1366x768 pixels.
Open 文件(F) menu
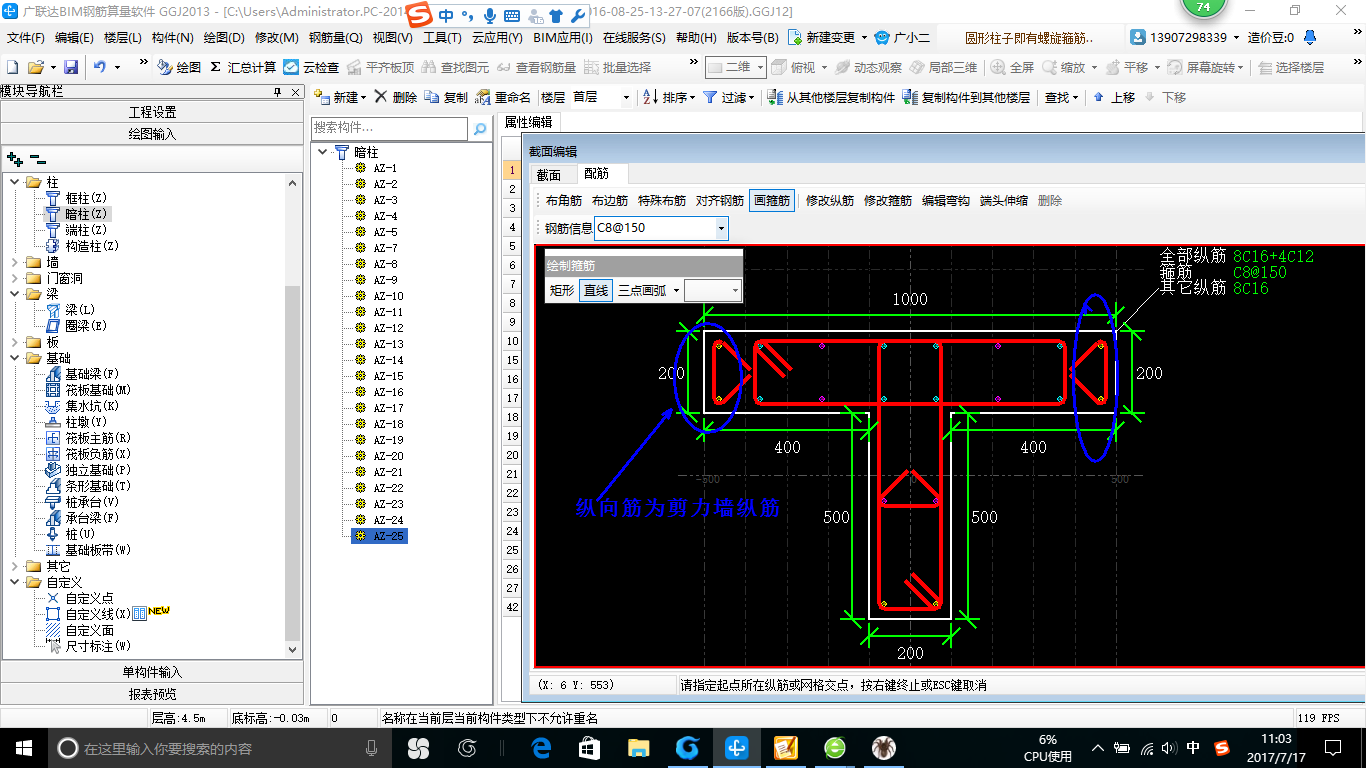26,37
